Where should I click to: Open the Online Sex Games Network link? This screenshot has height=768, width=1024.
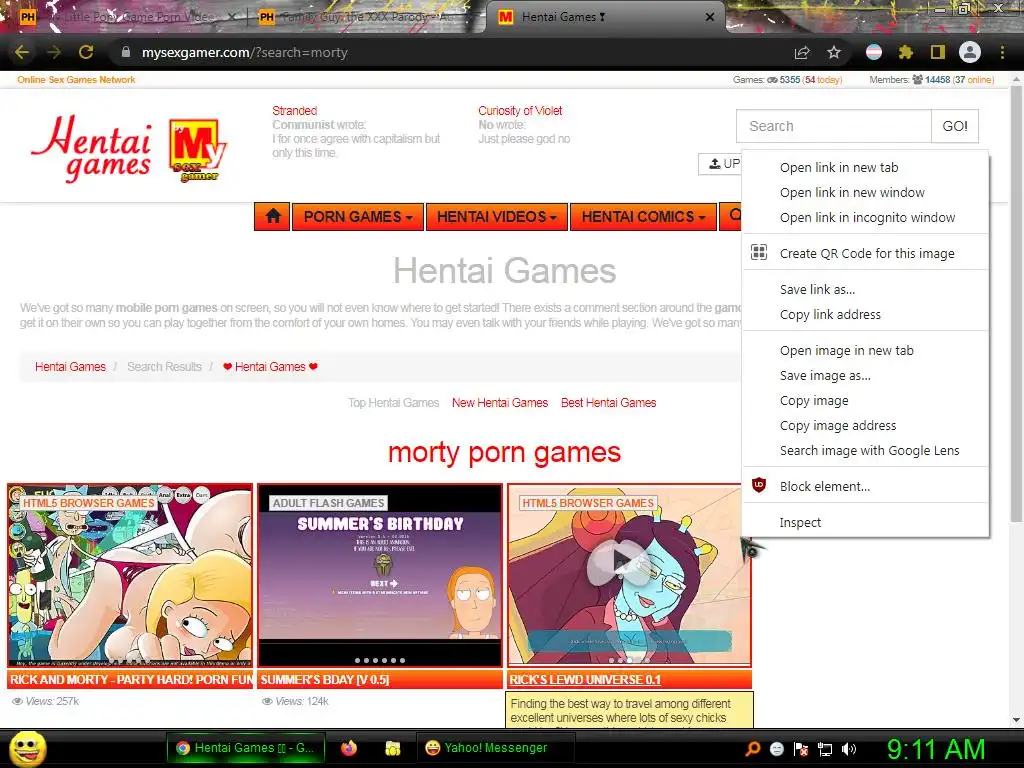76,80
